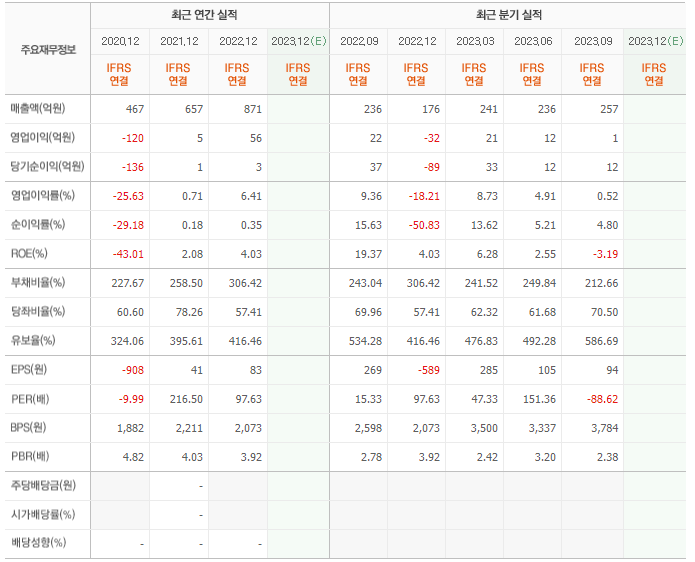695x562 pixels.
Task: Select the 당기순이익(억원) row label
Action: (x=47, y=166)
